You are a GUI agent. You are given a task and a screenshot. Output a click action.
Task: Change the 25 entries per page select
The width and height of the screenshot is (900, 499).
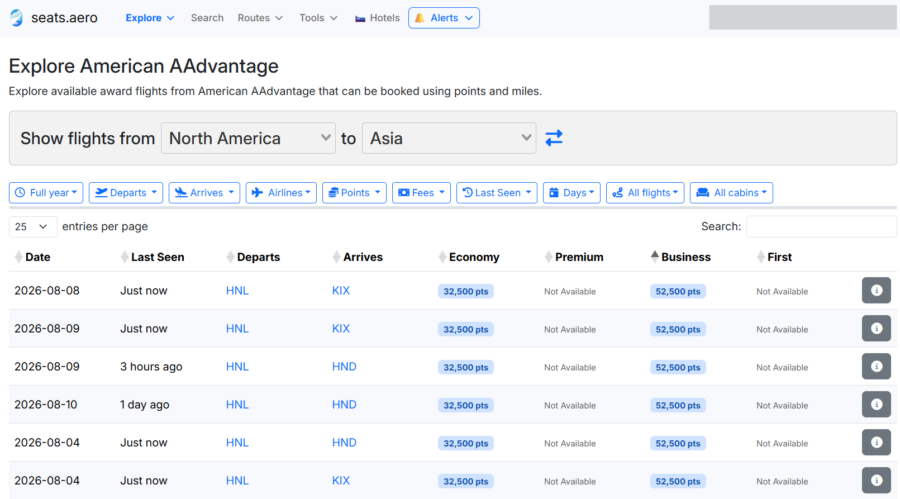(x=33, y=227)
